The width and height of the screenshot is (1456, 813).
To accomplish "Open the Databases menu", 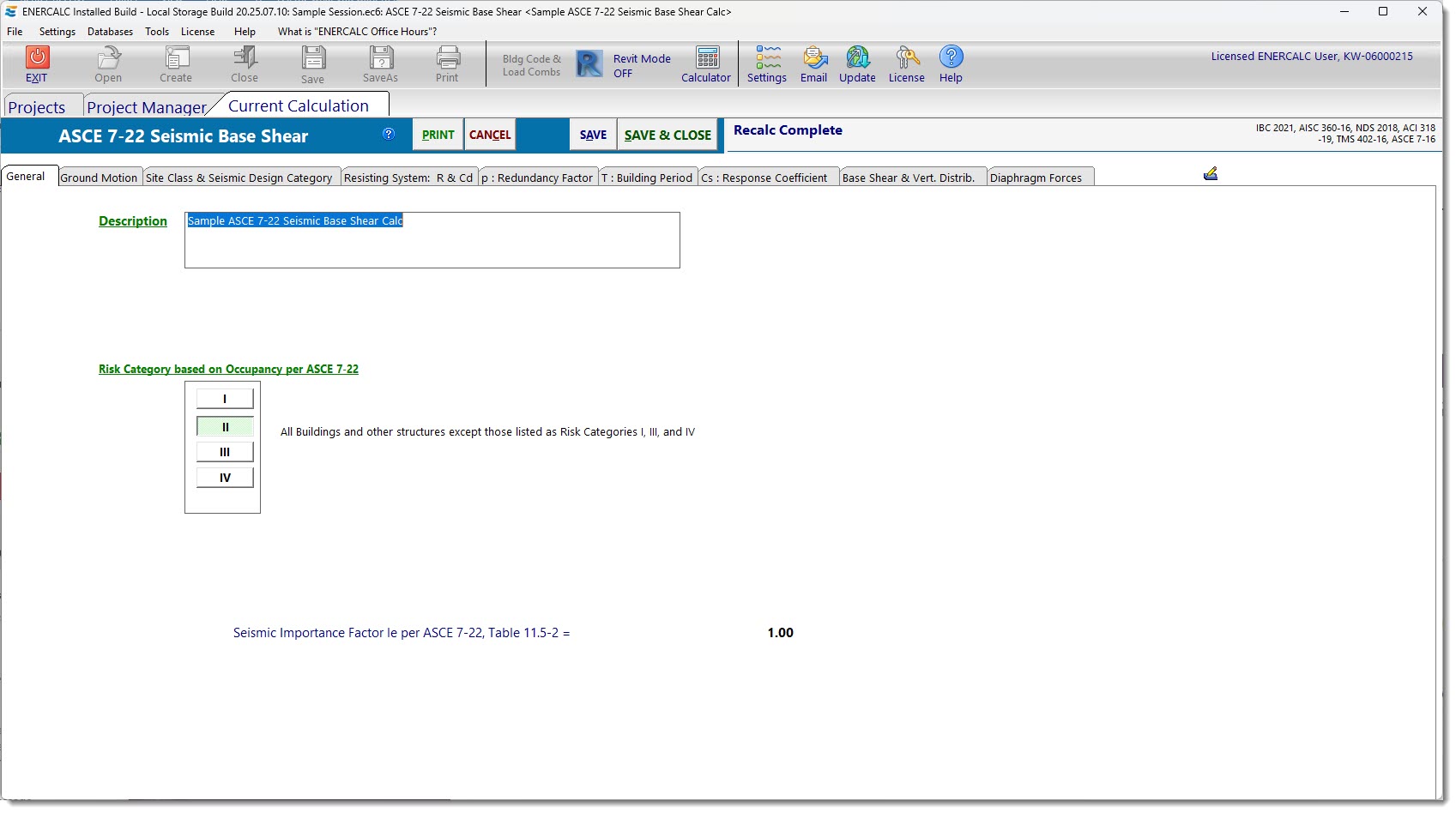I will (110, 32).
